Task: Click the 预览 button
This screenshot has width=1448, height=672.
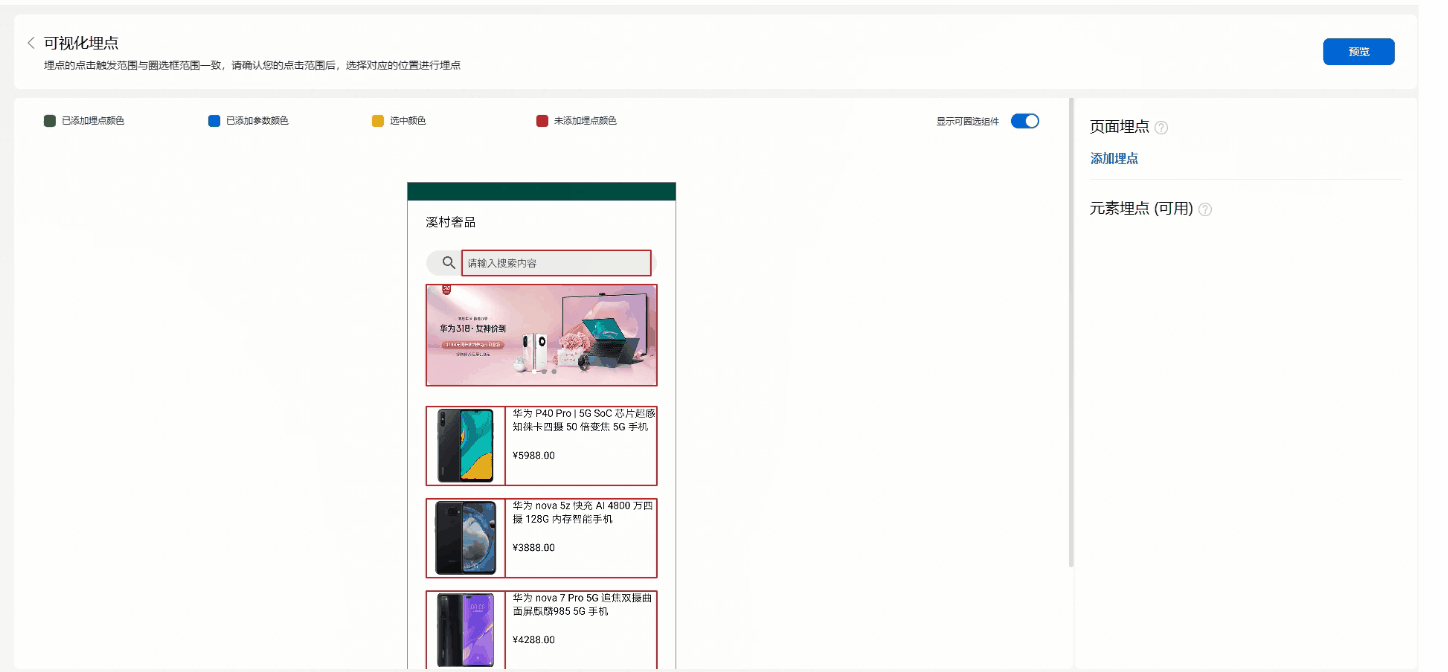Action: (1358, 52)
